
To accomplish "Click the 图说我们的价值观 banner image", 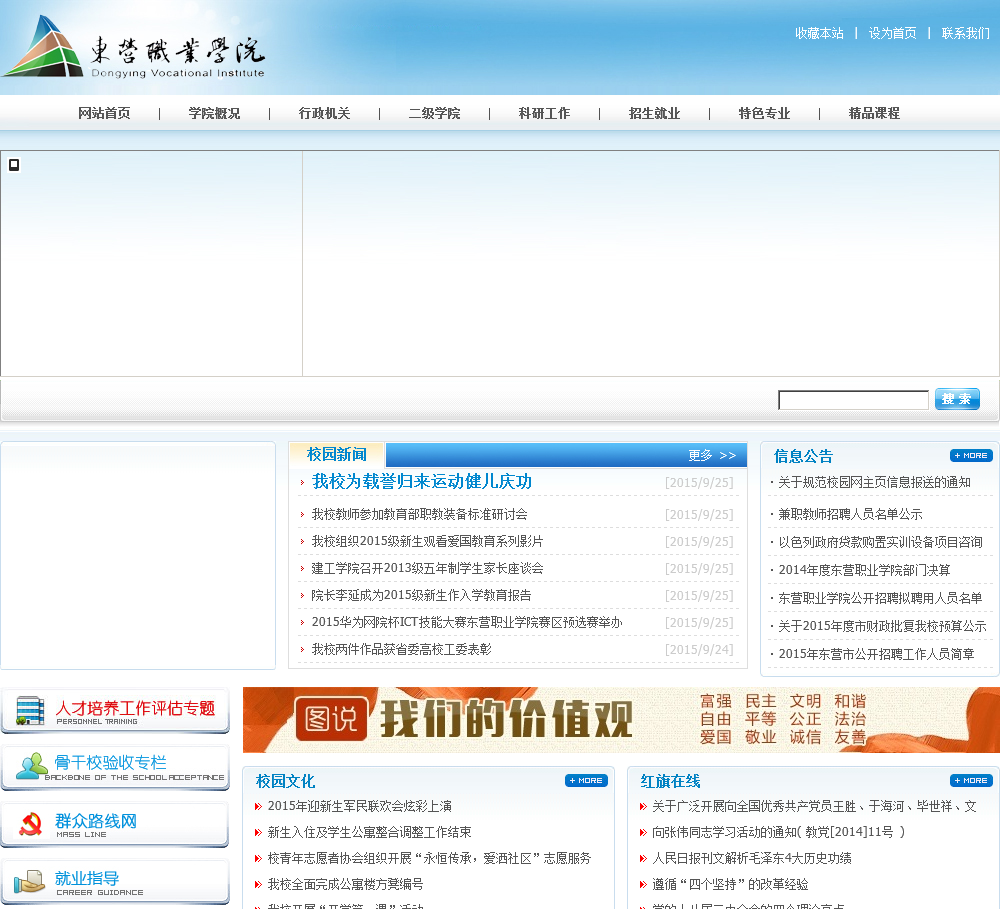I will [x=621, y=720].
